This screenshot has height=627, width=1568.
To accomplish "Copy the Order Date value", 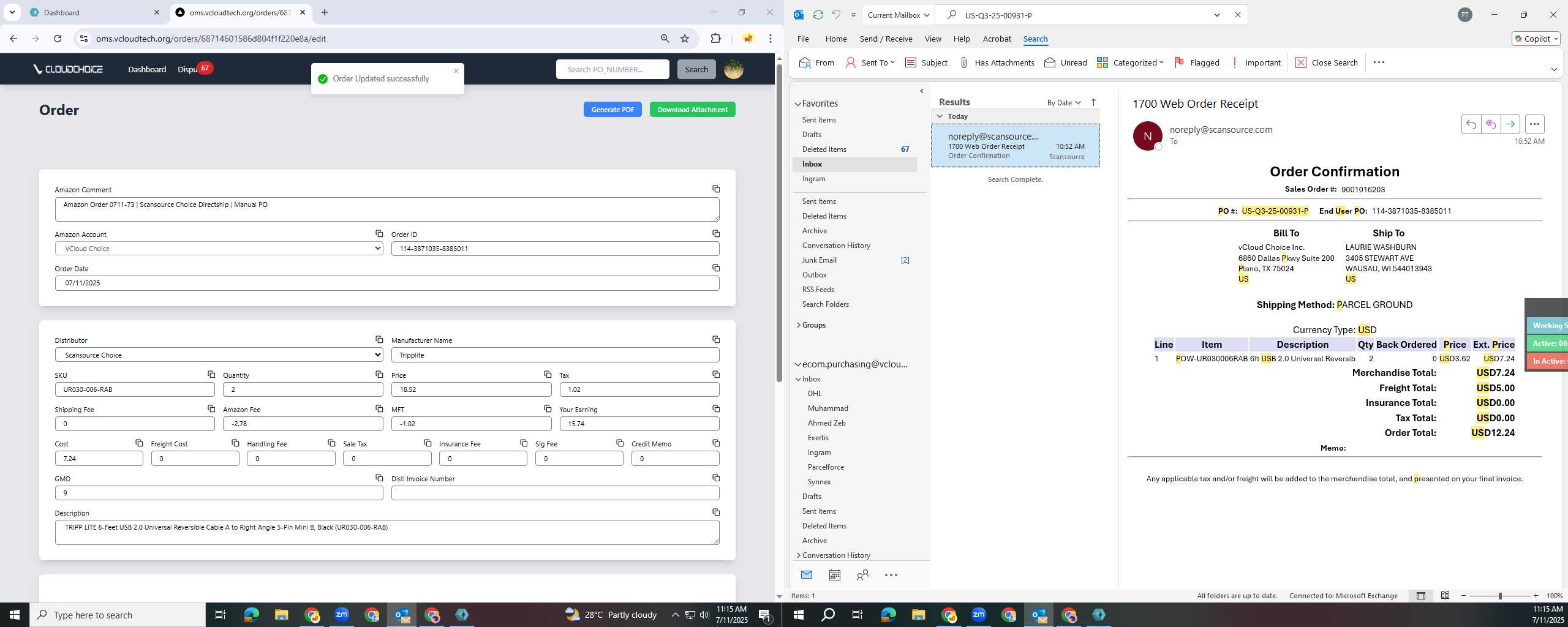I will pyautogui.click(x=716, y=268).
